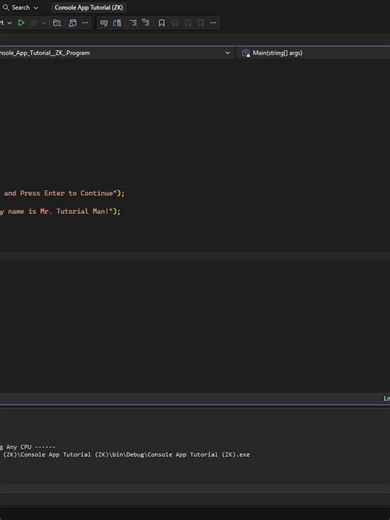Click the greyed Hot Reload flame icon
The height and width of the screenshot is (520, 390).
(33, 23)
